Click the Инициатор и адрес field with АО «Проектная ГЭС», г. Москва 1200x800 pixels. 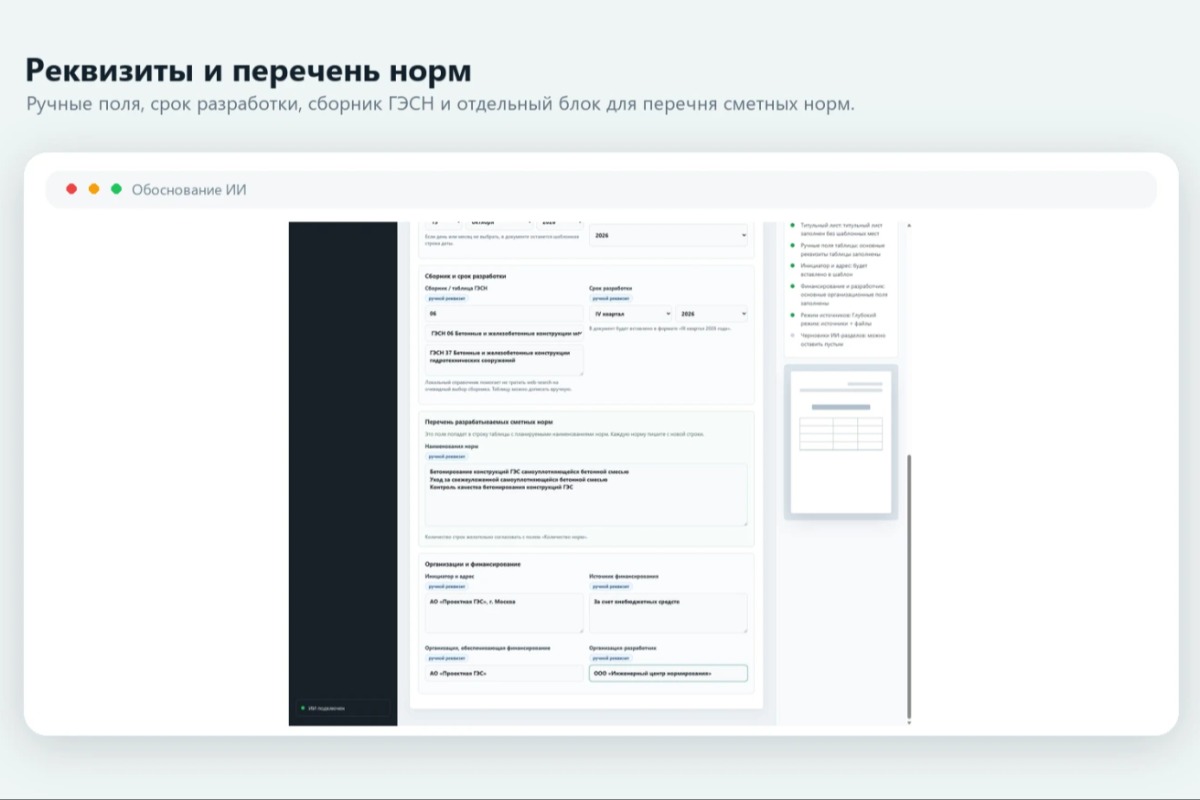pyautogui.click(x=504, y=613)
